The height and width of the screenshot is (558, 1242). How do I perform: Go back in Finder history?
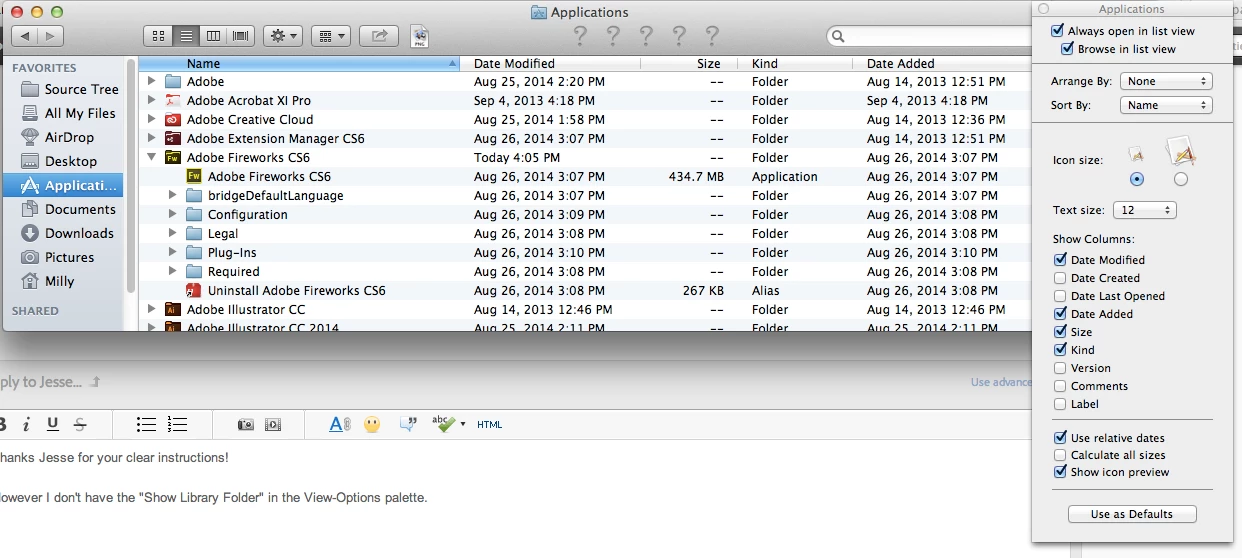coord(24,35)
